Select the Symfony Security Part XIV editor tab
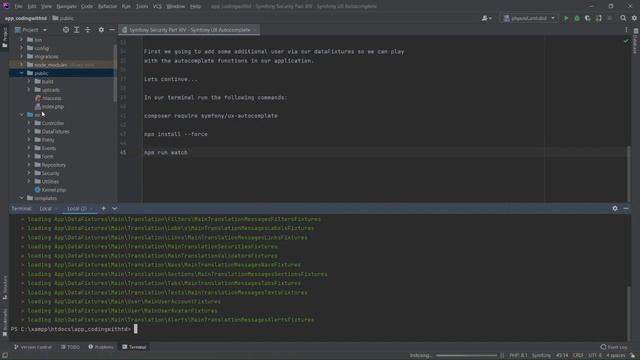Viewport: 640px width, 360px height. (189, 30)
